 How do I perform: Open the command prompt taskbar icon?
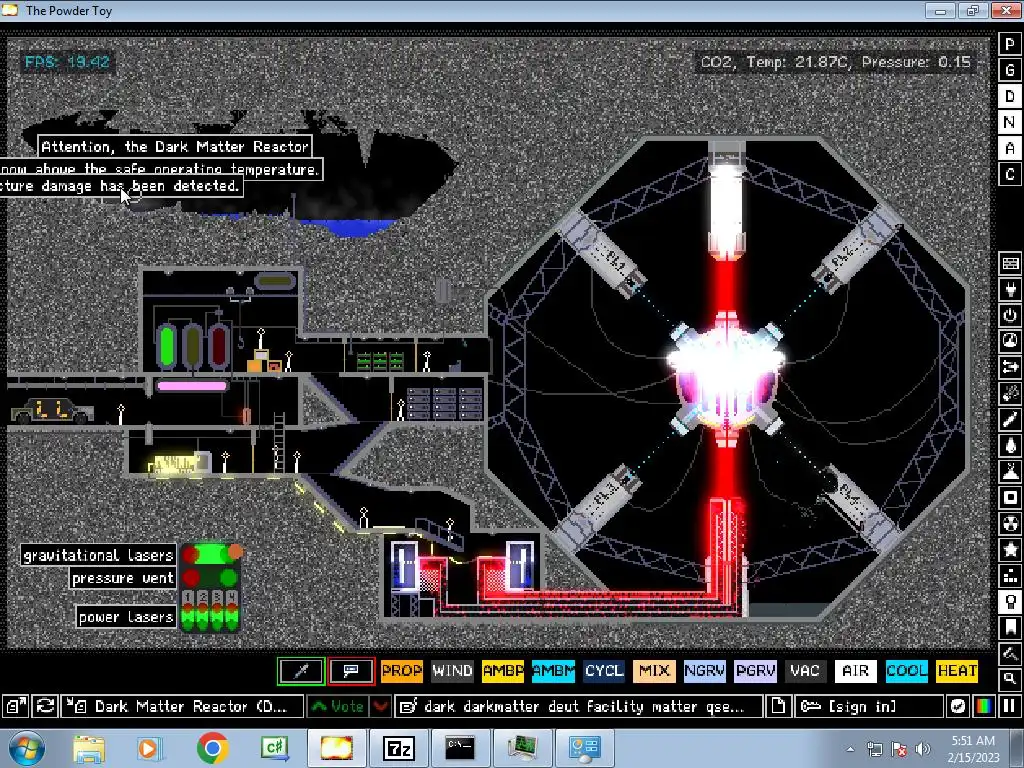459,748
